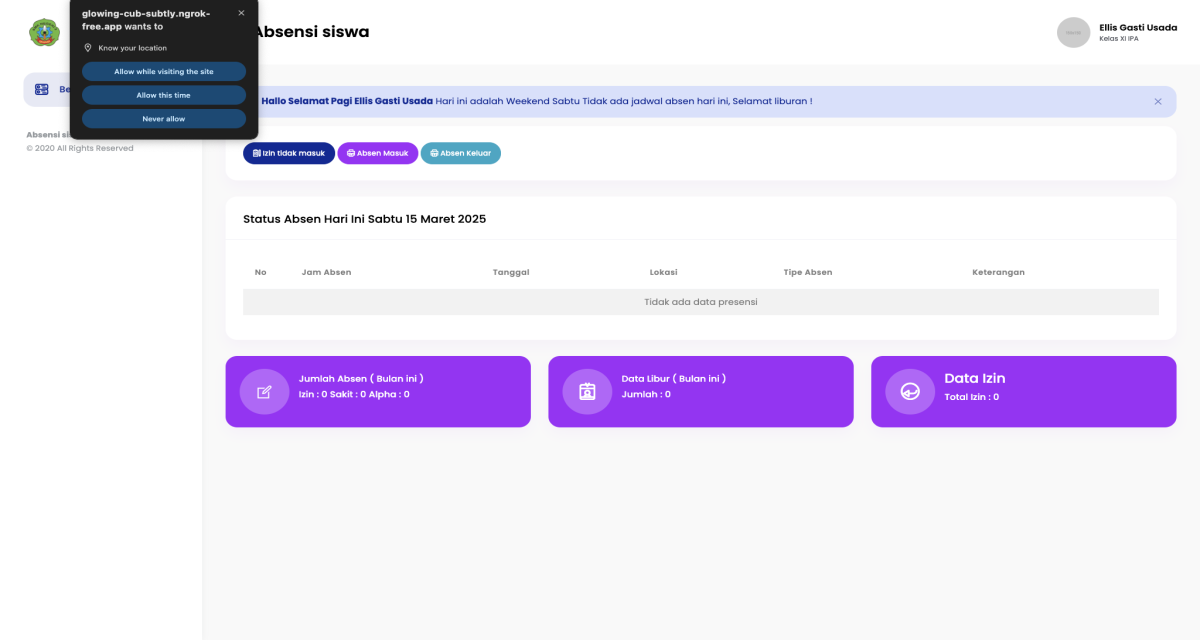Click the Ellis Gasti Usada profile name
1200x640 pixels.
(x=1138, y=27)
